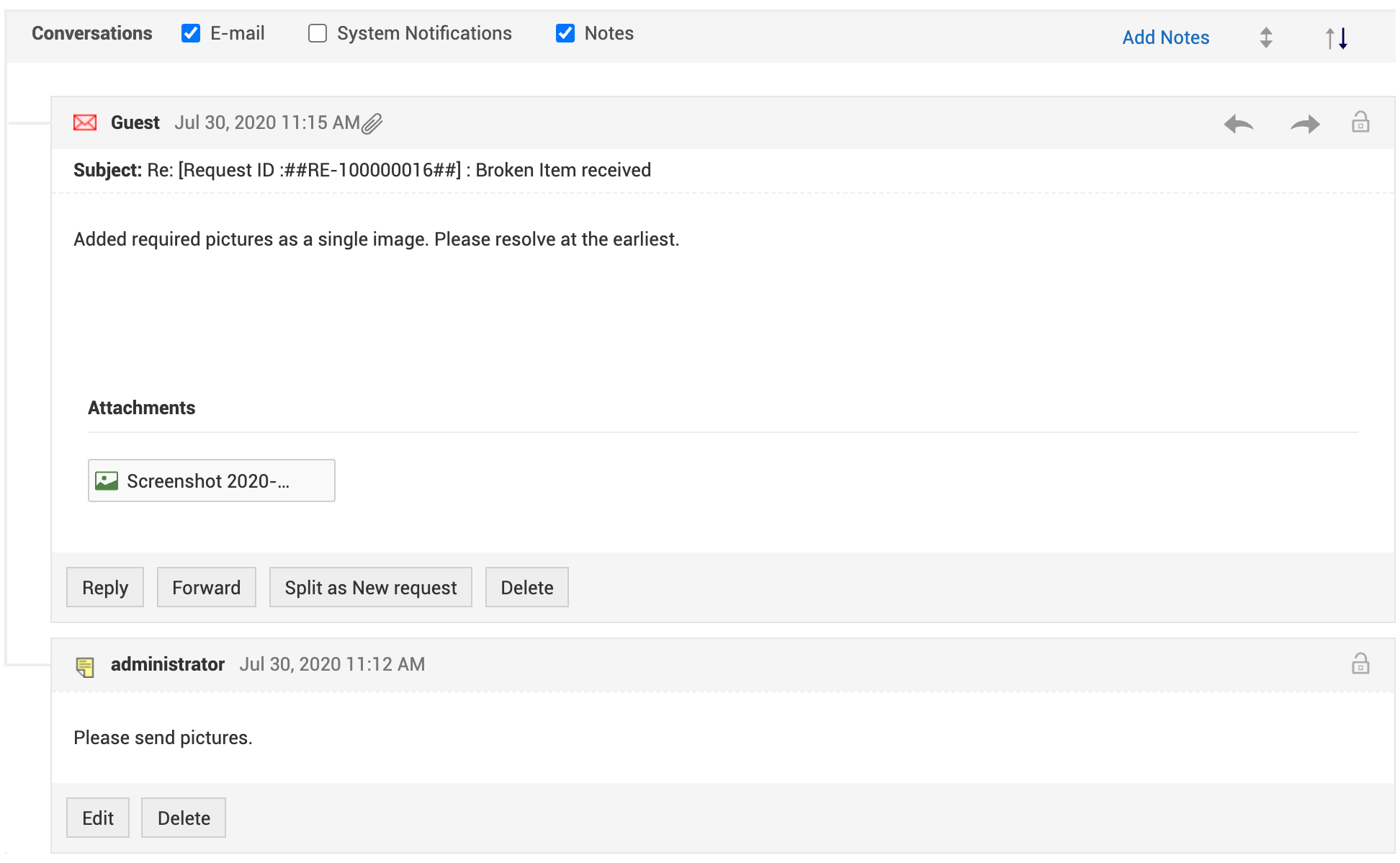Click the yellow note icon beside administrator
This screenshot has width=1400, height=863.
(85, 666)
